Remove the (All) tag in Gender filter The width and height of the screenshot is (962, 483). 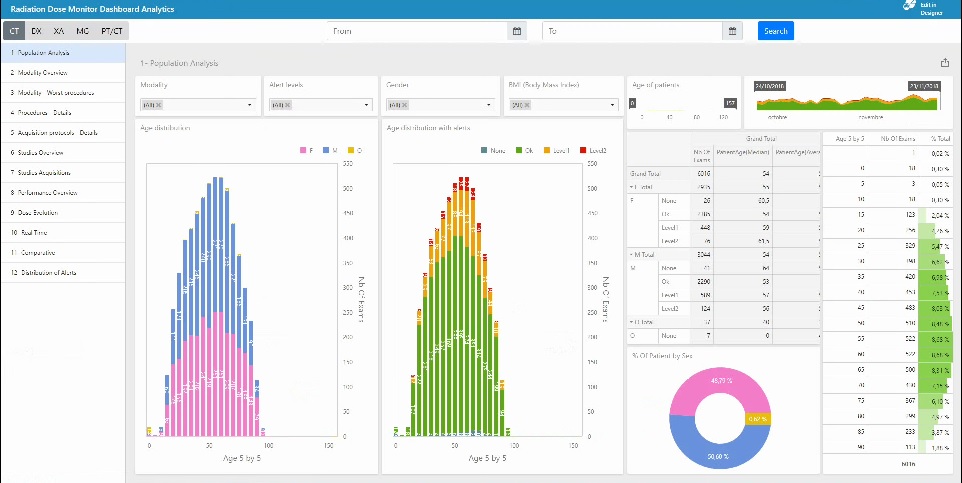point(402,105)
